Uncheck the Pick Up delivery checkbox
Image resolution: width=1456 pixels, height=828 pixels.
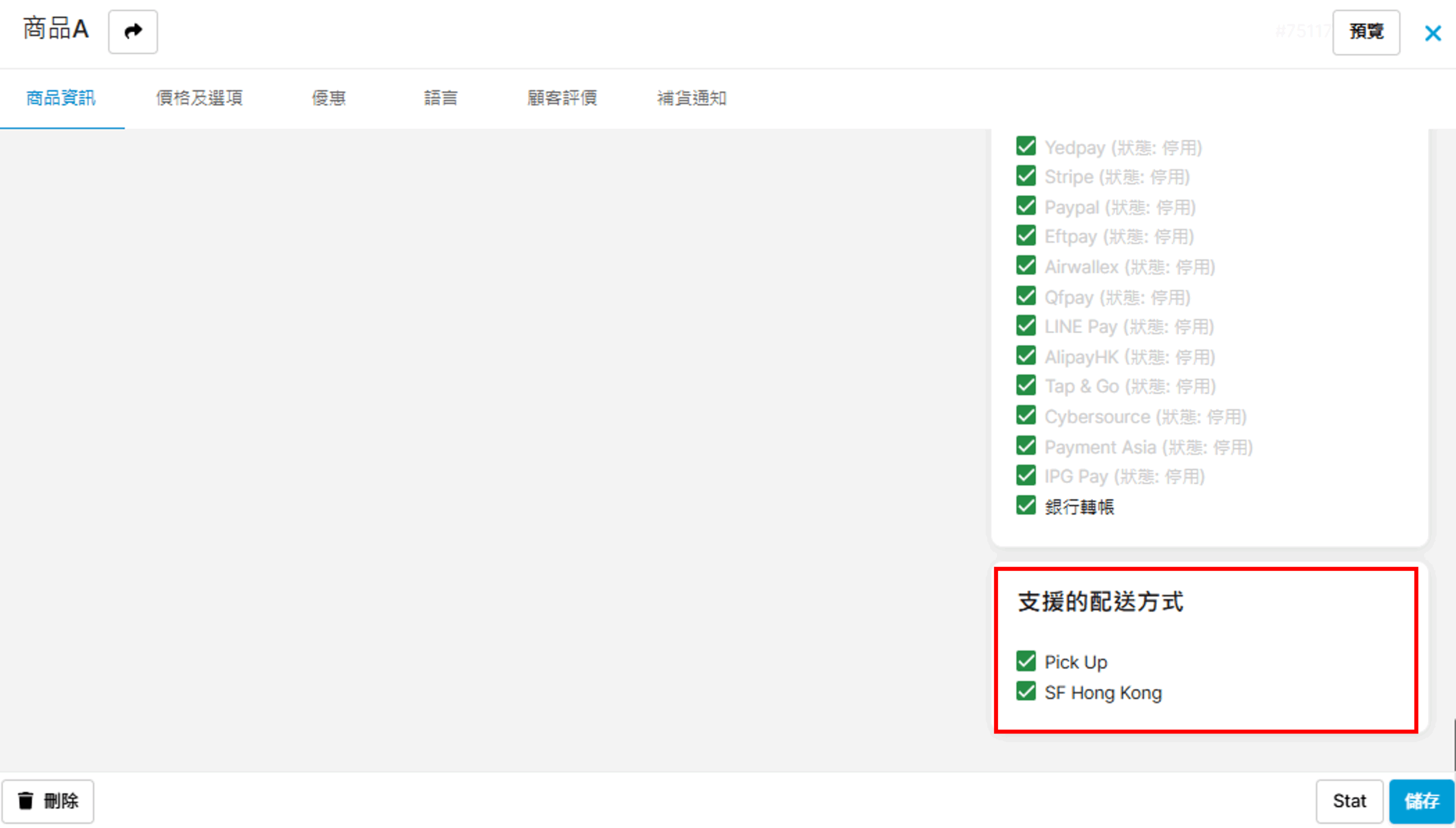click(1025, 661)
